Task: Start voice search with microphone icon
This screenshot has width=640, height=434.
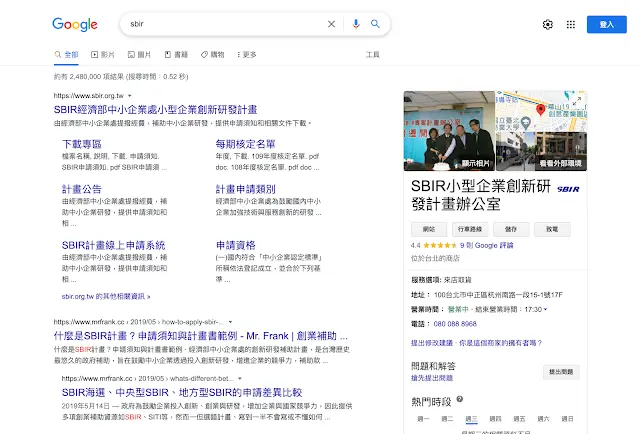Action: pyautogui.click(x=356, y=24)
